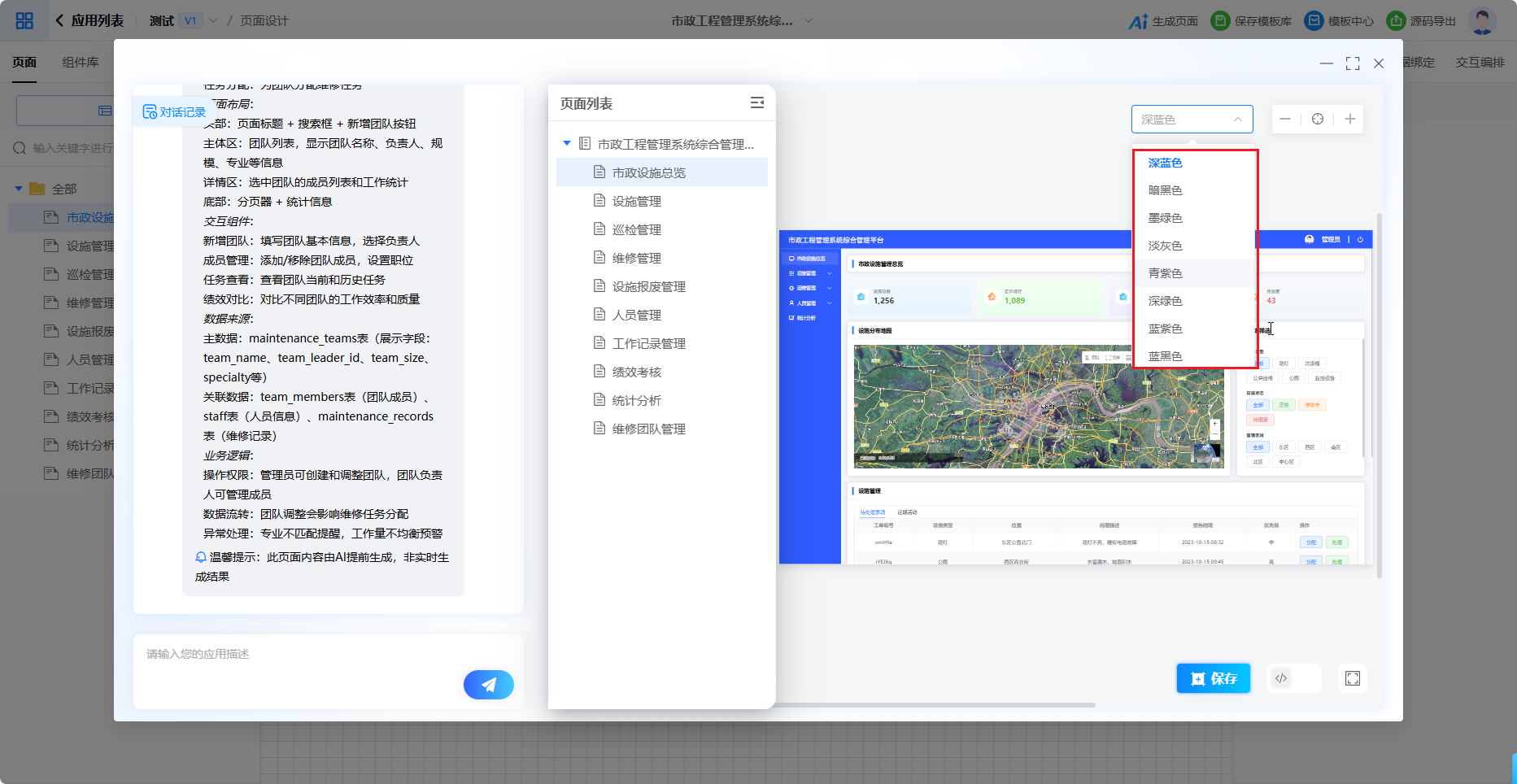Open the code view icon
Image resolution: width=1517 pixels, height=784 pixels.
click(x=1282, y=678)
